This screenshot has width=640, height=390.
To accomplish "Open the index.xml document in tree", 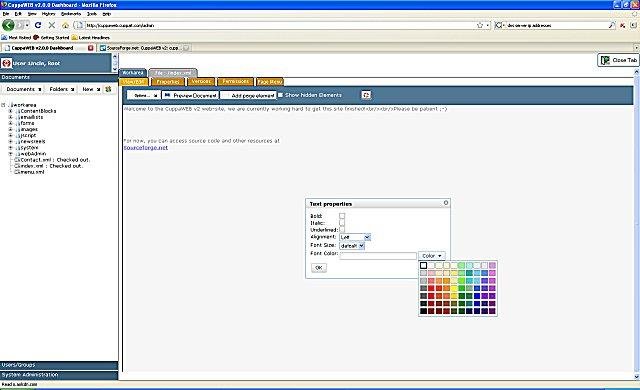I will click(48, 166).
